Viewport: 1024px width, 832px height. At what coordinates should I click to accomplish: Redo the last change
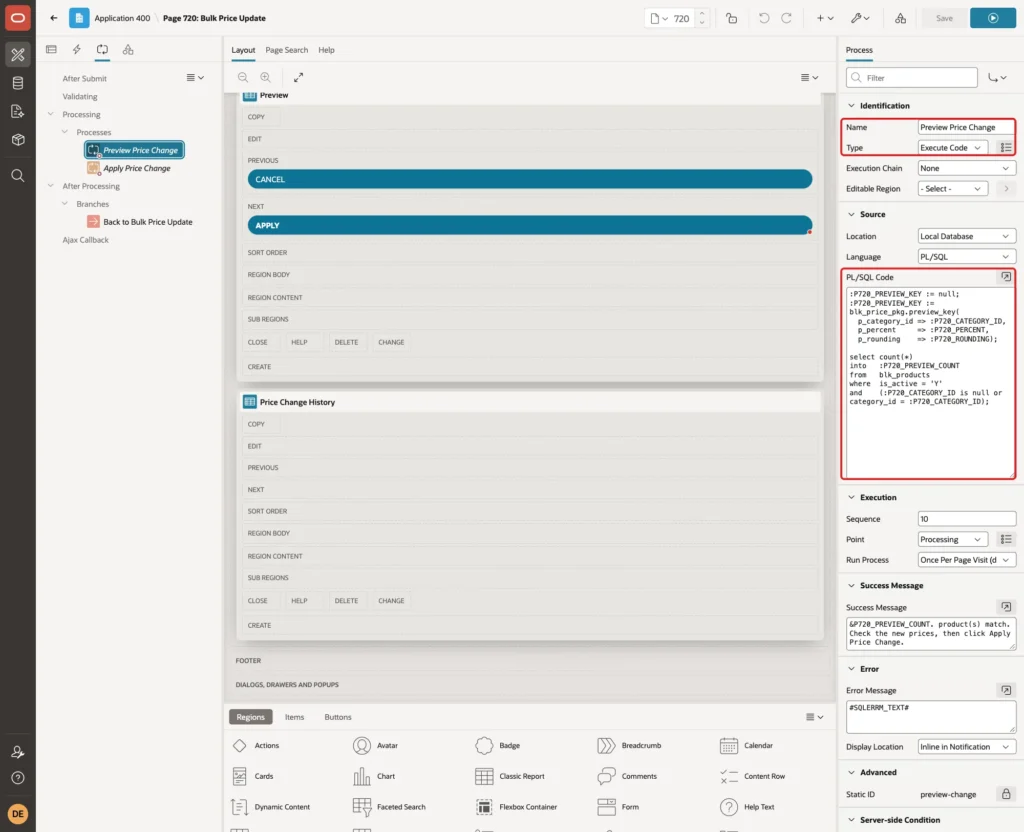(786, 18)
